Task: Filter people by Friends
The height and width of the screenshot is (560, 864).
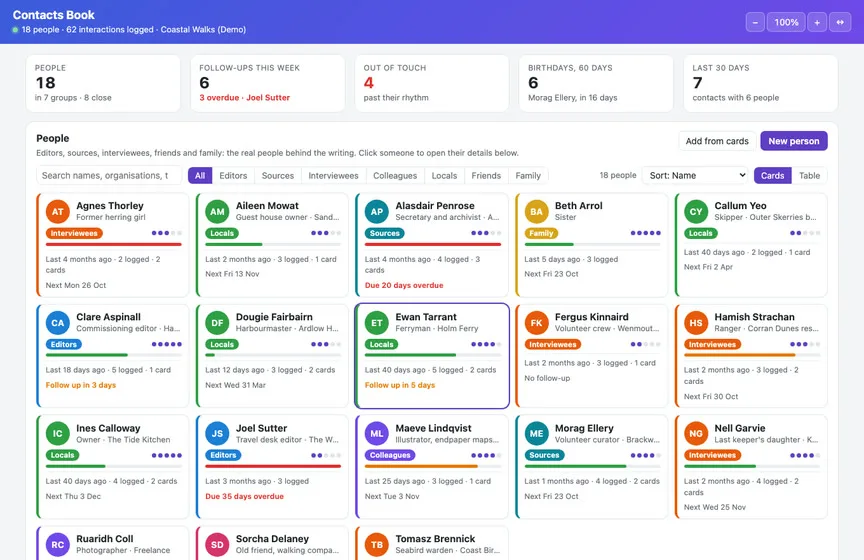Action: (486, 175)
